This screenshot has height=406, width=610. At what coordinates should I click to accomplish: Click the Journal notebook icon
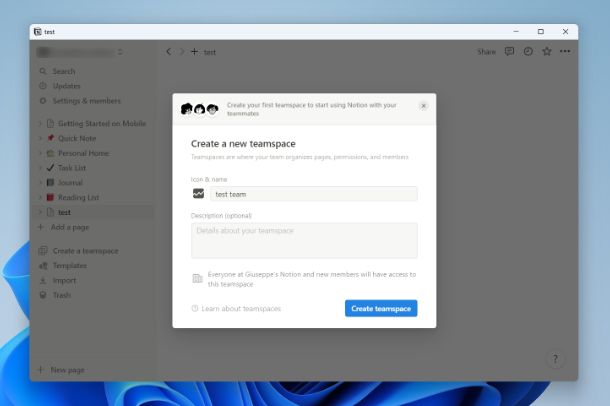click(x=50, y=182)
